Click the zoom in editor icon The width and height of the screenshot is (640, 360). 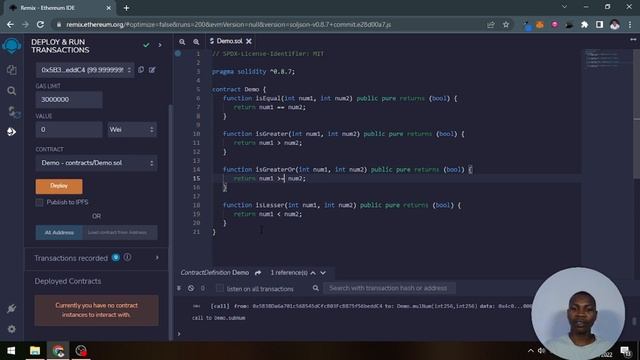(x=196, y=42)
